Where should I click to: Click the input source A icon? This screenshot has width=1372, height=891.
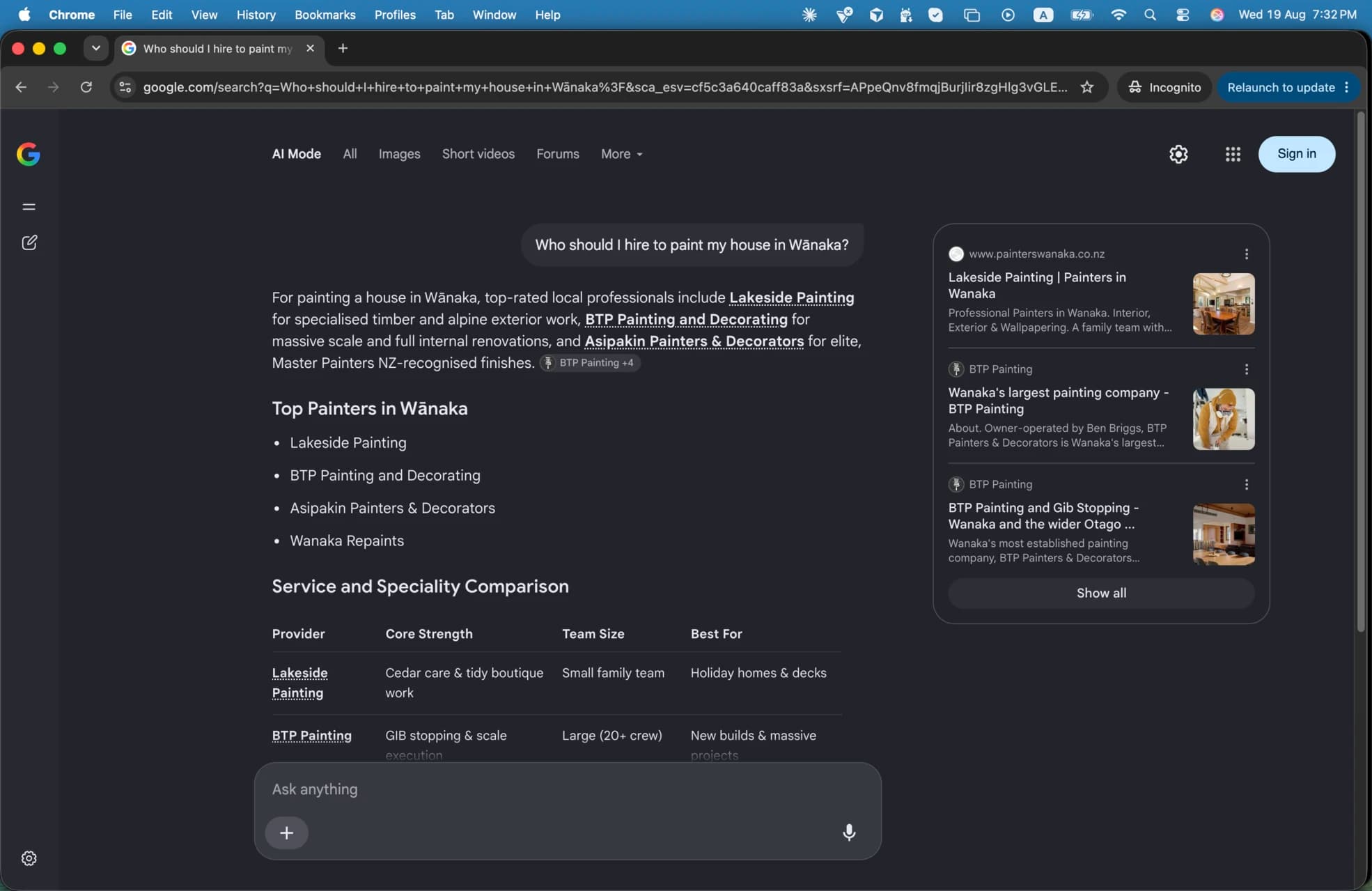1043,15
